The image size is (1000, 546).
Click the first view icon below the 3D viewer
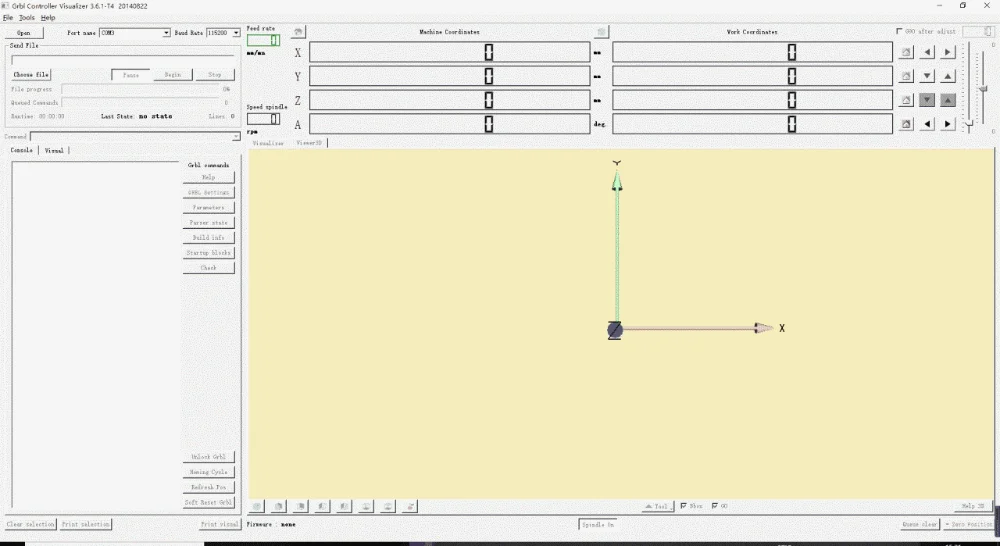256,506
